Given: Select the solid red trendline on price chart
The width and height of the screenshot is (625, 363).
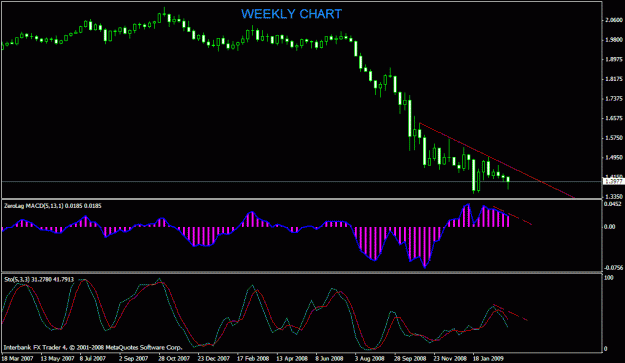Looking at the screenshot, I should [x=496, y=161].
